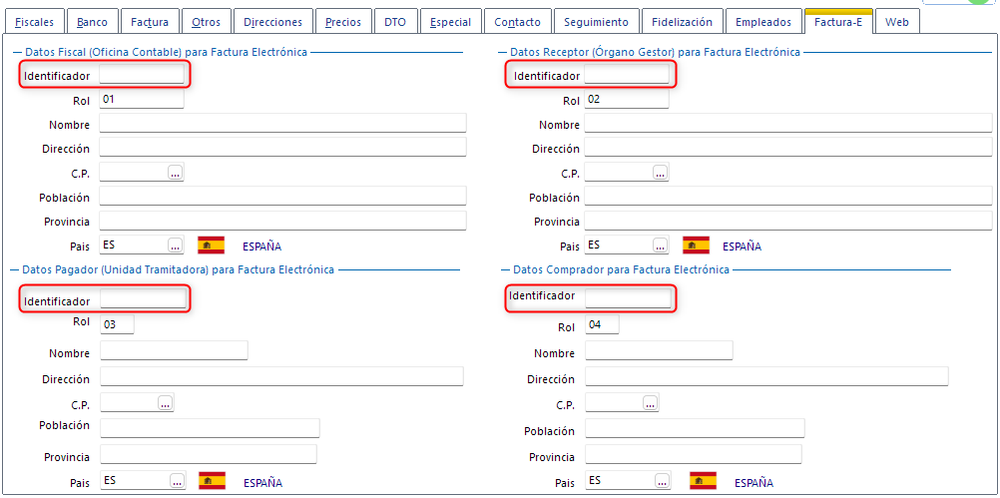Click the Rol field showing 01
Image resolution: width=1000 pixels, height=498 pixels.
point(142,99)
